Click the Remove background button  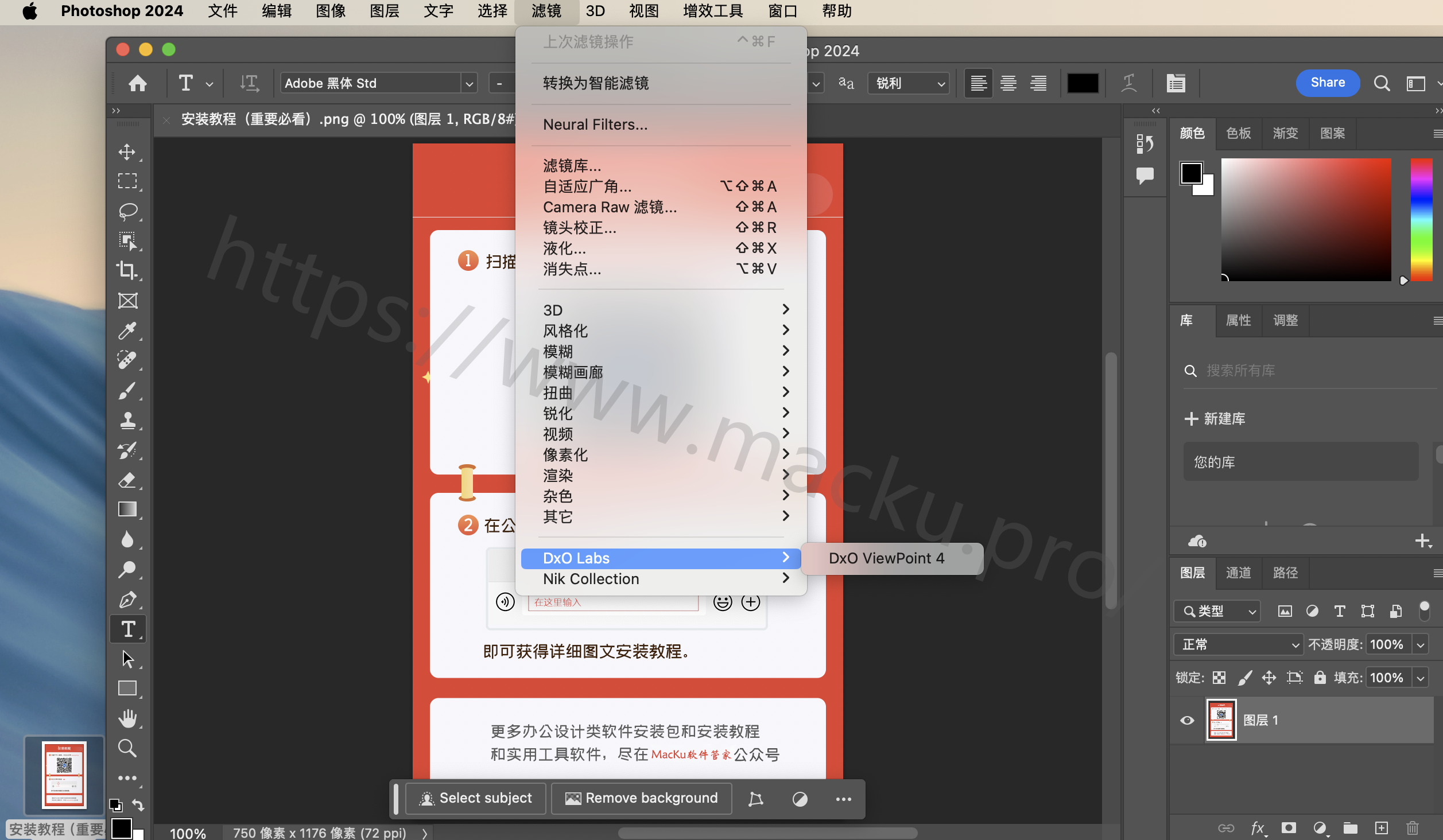(x=642, y=798)
